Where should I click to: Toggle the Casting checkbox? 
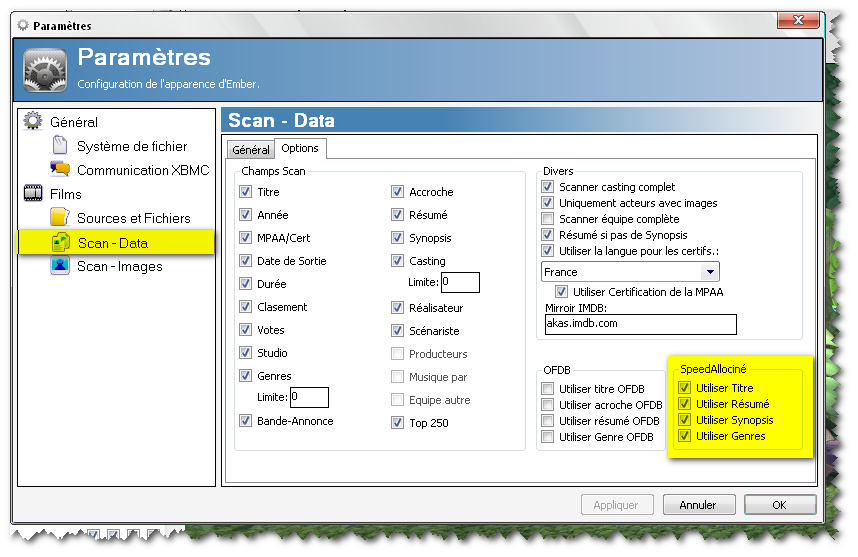(397, 261)
